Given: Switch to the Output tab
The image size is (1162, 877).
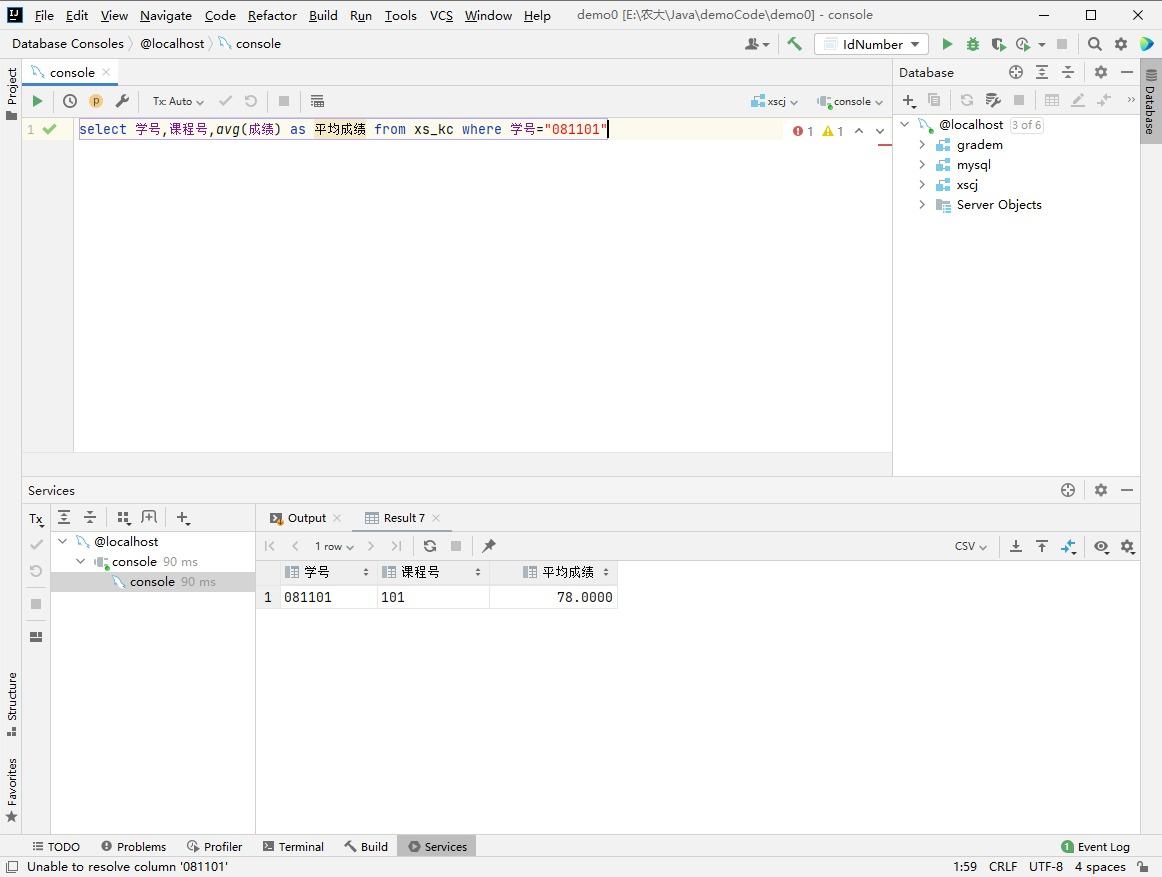Looking at the screenshot, I should (306, 518).
